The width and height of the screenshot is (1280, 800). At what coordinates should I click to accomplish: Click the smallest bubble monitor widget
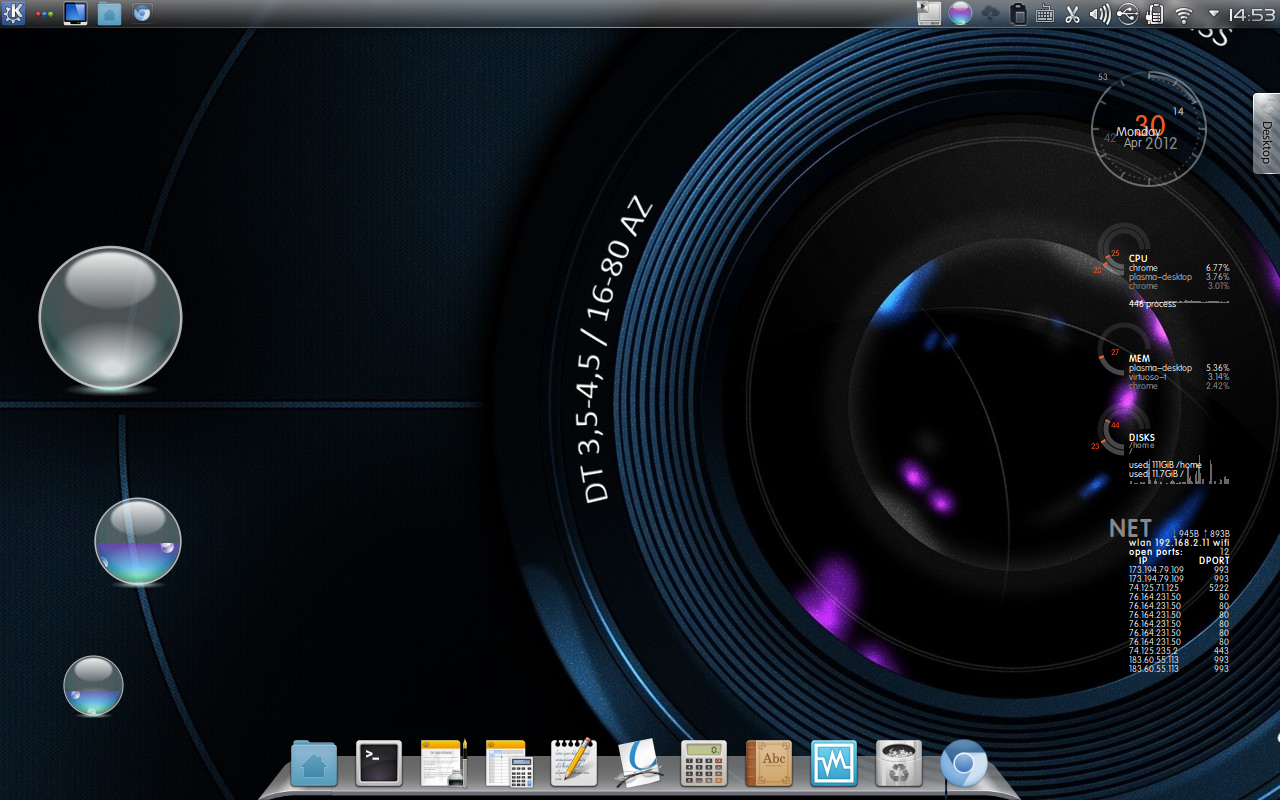[93, 685]
